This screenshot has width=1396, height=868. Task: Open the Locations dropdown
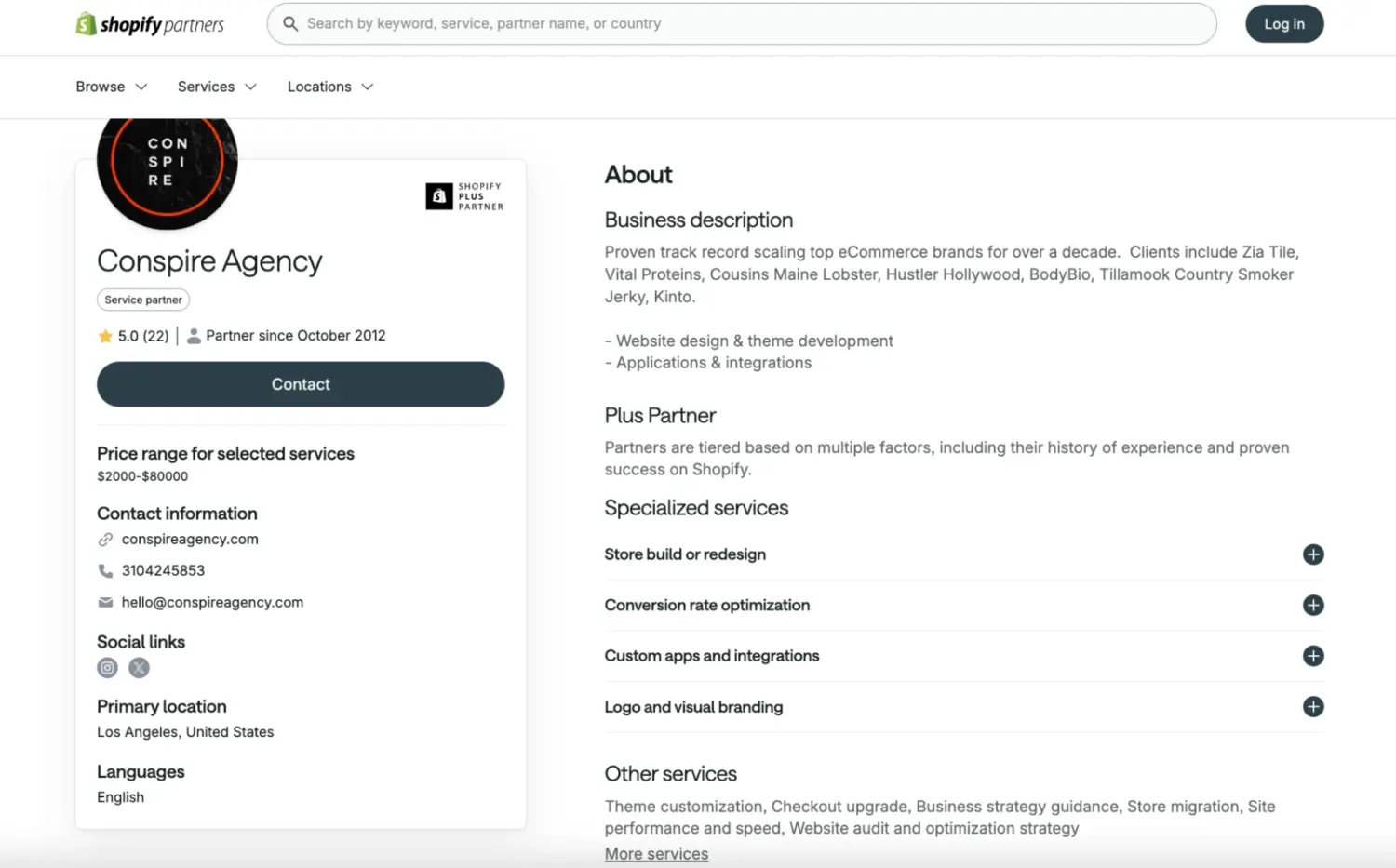[x=329, y=87]
